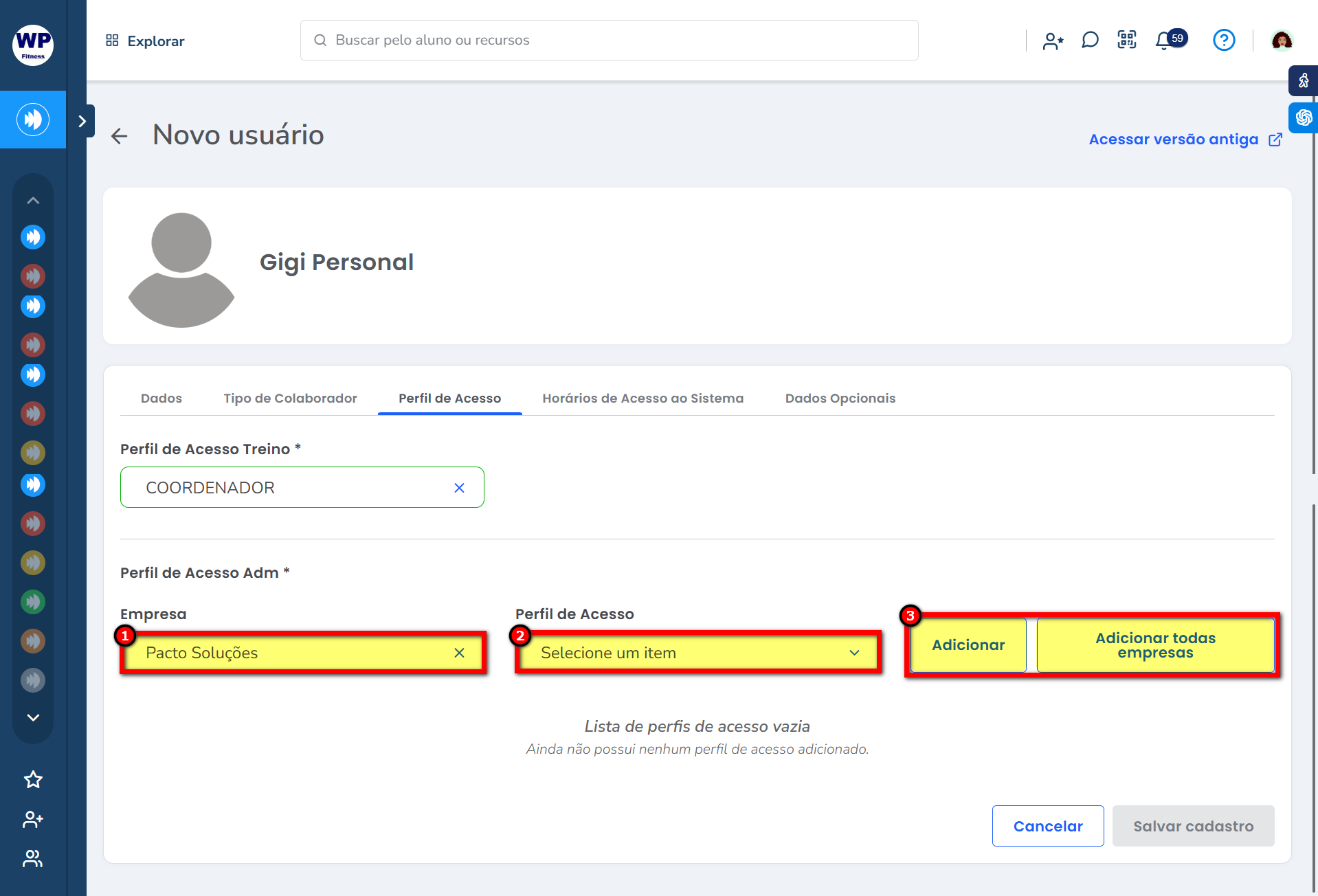Switch to the Dados tab
This screenshot has width=1318, height=896.
pyautogui.click(x=161, y=399)
